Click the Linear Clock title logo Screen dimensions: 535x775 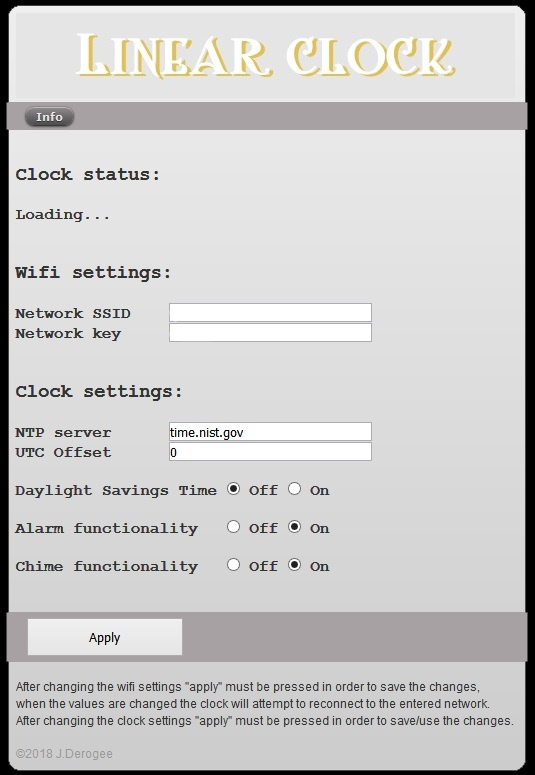[266, 55]
